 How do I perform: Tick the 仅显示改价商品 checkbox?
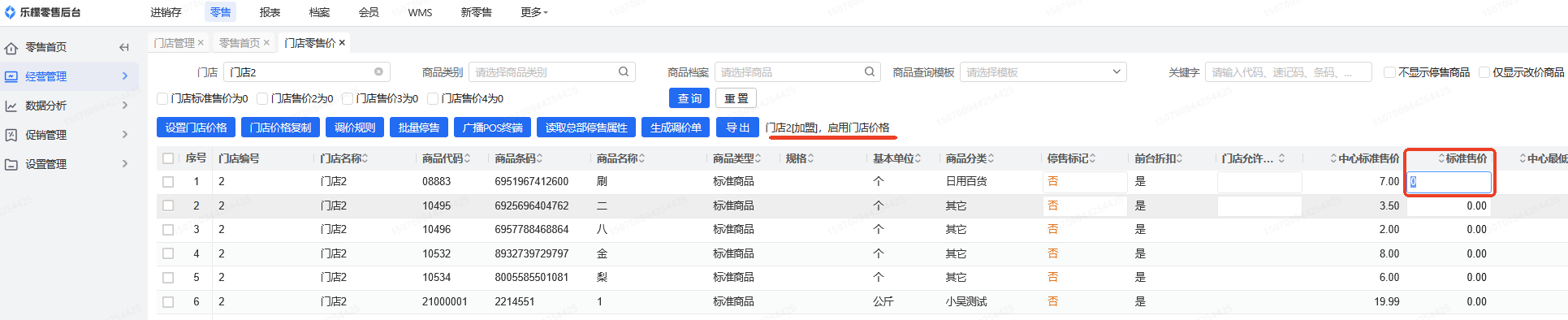(1484, 72)
